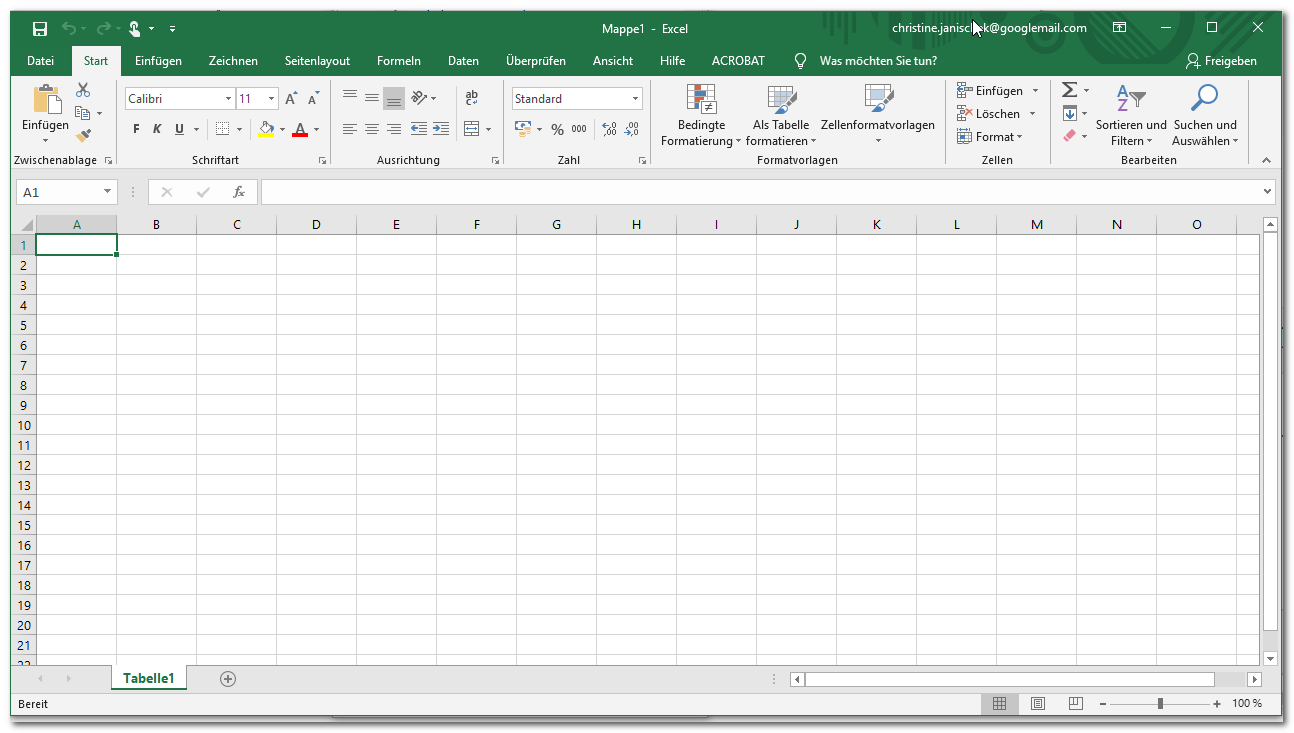The image size is (1294, 733).
Task: Open the Calibri font name dropdown
Action: (x=227, y=99)
